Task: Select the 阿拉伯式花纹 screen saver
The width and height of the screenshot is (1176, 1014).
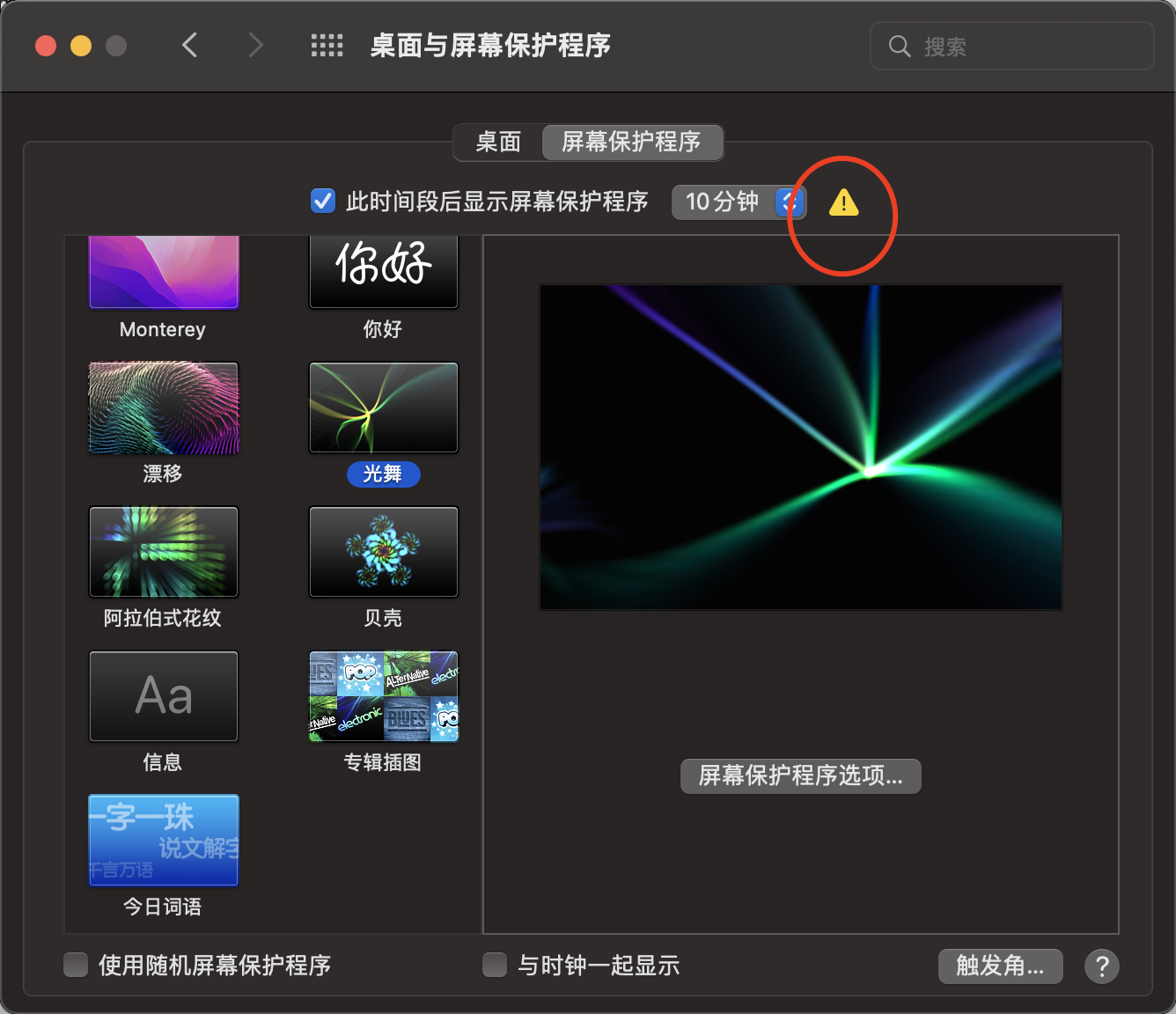Action: click(164, 552)
